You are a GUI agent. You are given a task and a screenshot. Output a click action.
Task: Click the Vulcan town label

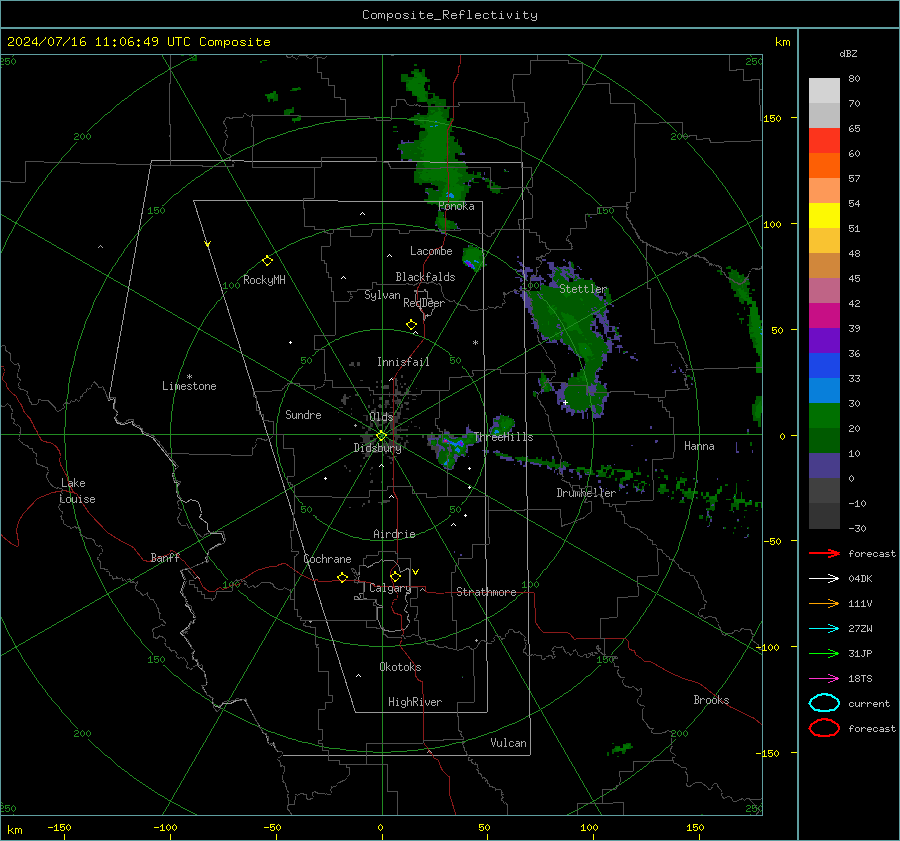pyautogui.click(x=509, y=743)
